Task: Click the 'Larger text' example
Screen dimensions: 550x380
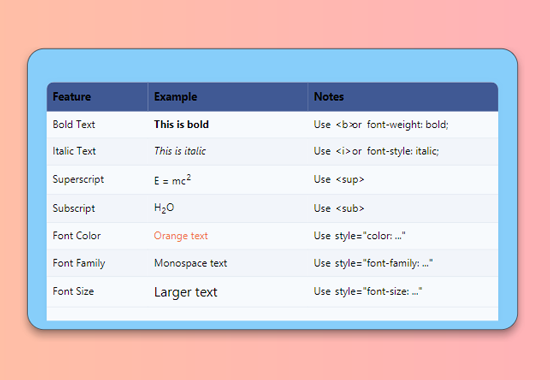Action: (186, 292)
